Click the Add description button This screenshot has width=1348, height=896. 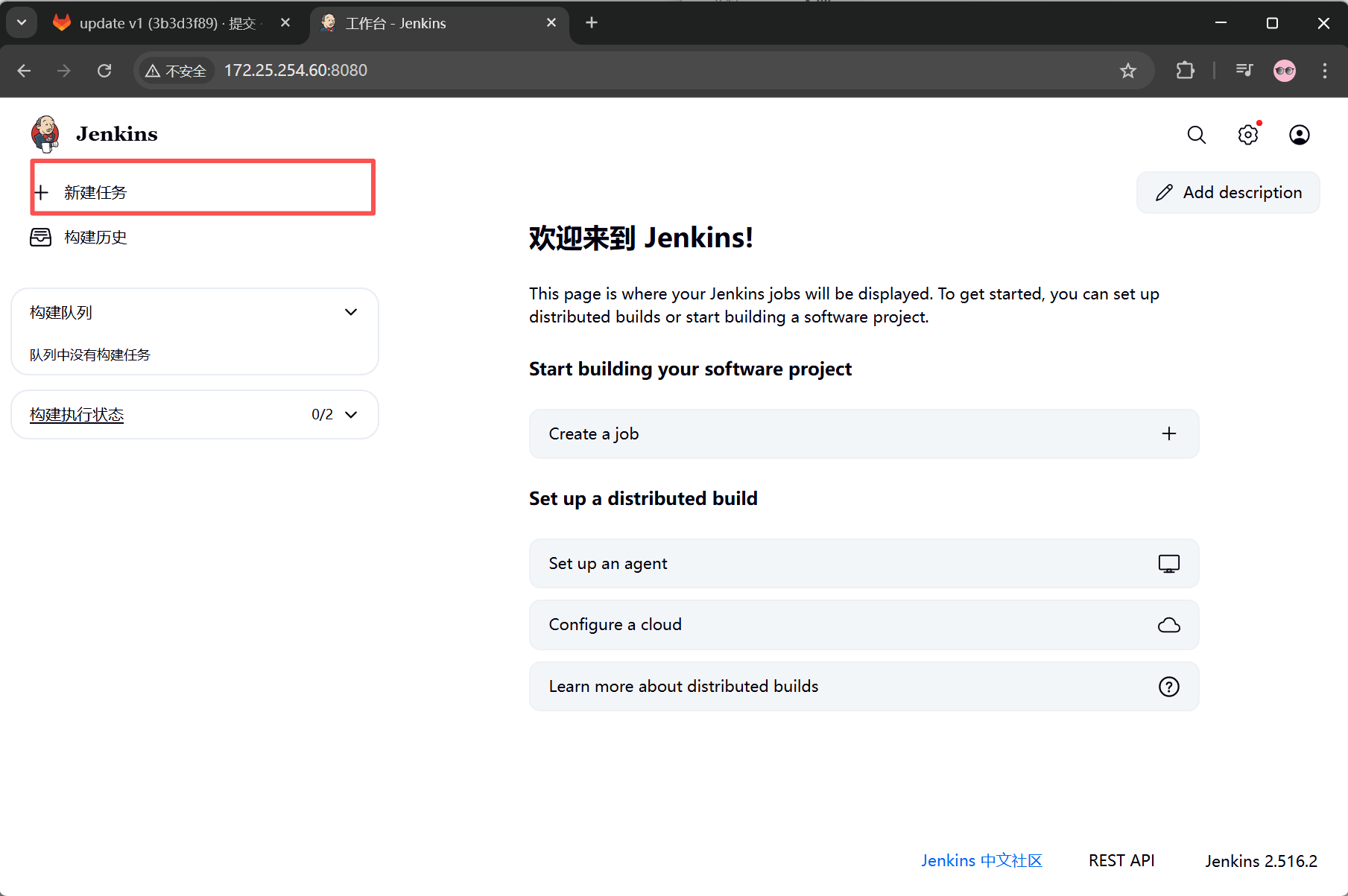point(1228,193)
